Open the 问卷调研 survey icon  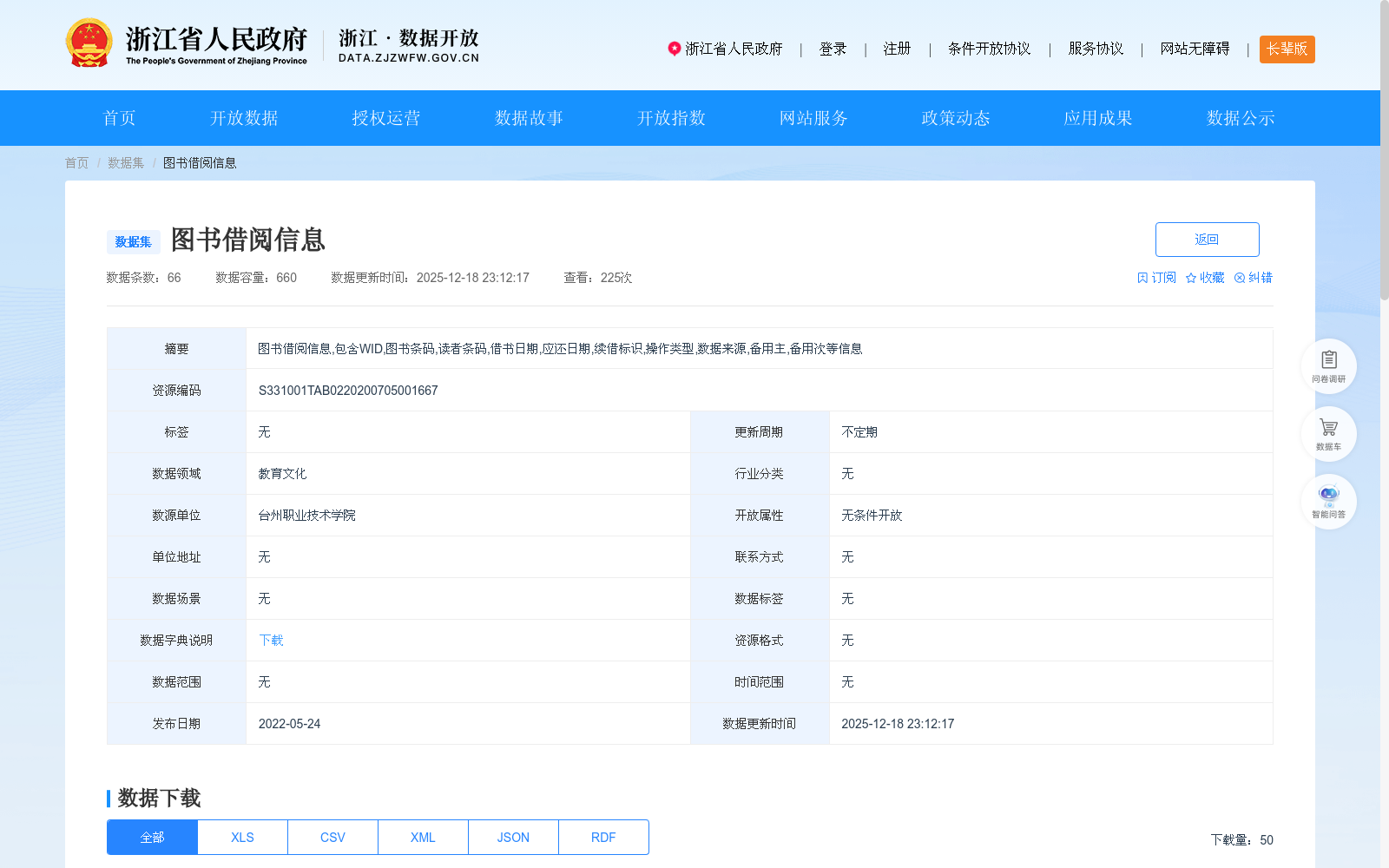1328,365
